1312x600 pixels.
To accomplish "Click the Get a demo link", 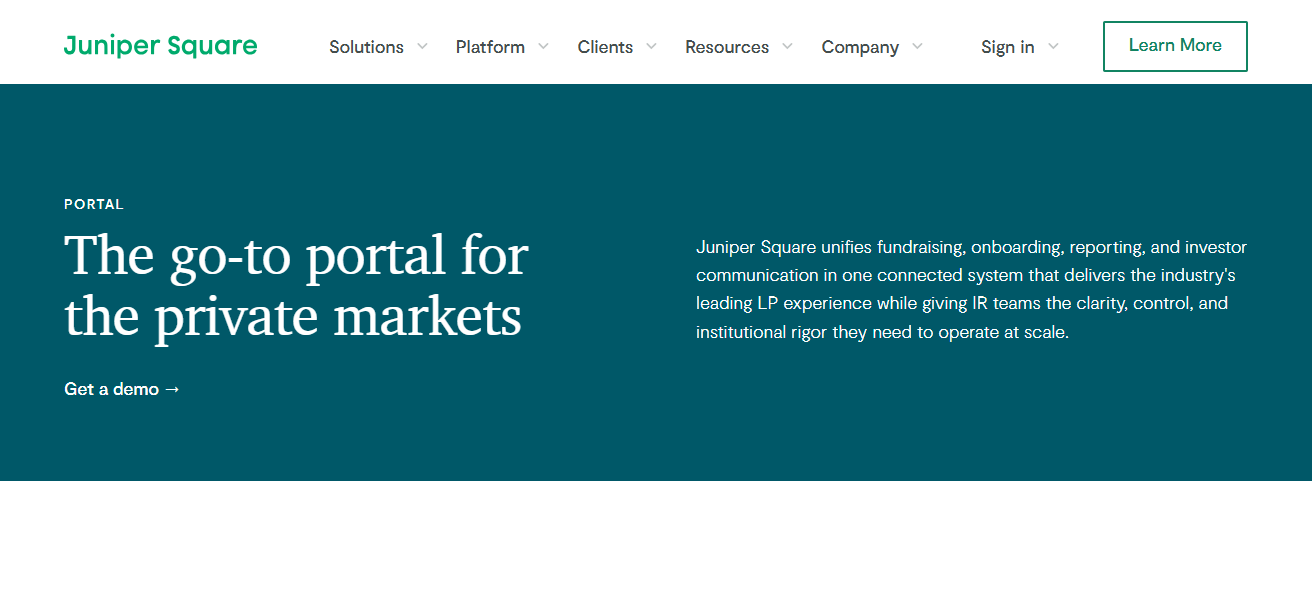I will point(111,389).
